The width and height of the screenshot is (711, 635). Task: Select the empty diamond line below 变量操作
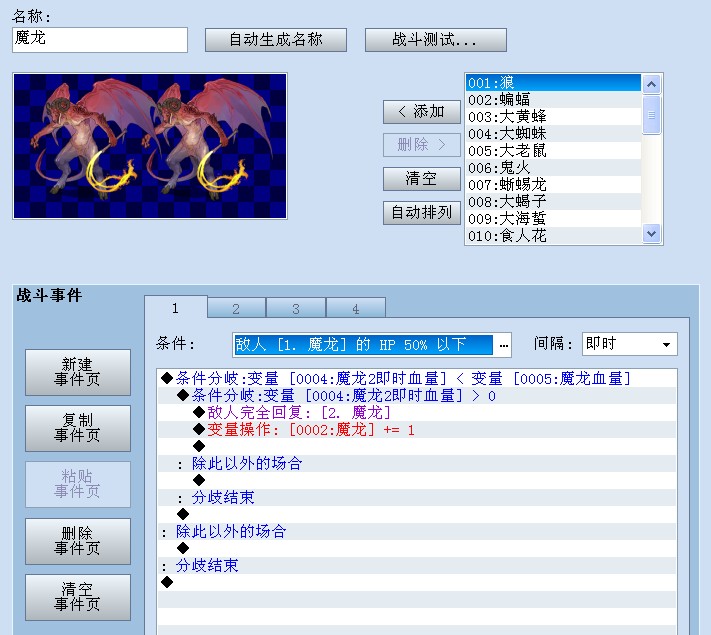click(417, 446)
